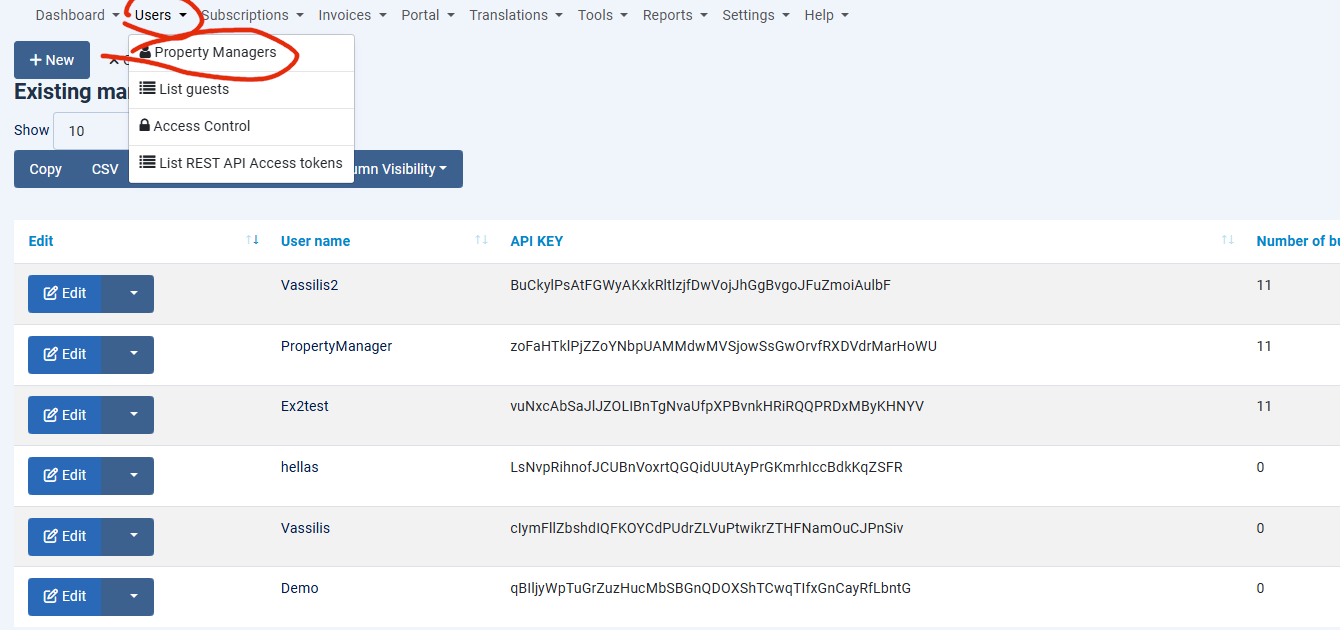Click the Copy export button

click(45, 169)
